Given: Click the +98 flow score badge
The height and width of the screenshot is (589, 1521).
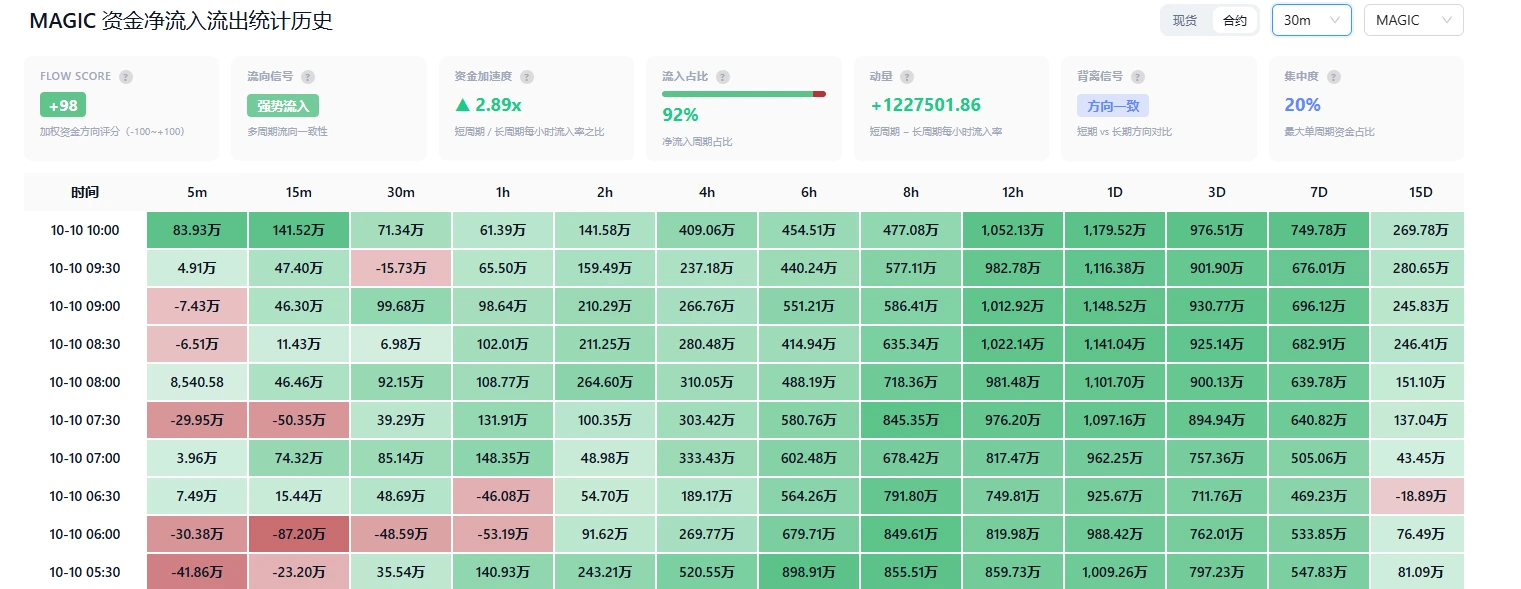Looking at the screenshot, I should pyautogui.click(x=63, y=106).
